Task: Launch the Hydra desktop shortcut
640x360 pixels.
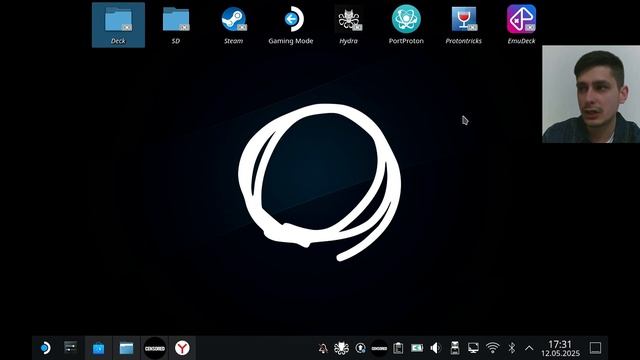Action: tap(349, 24)
